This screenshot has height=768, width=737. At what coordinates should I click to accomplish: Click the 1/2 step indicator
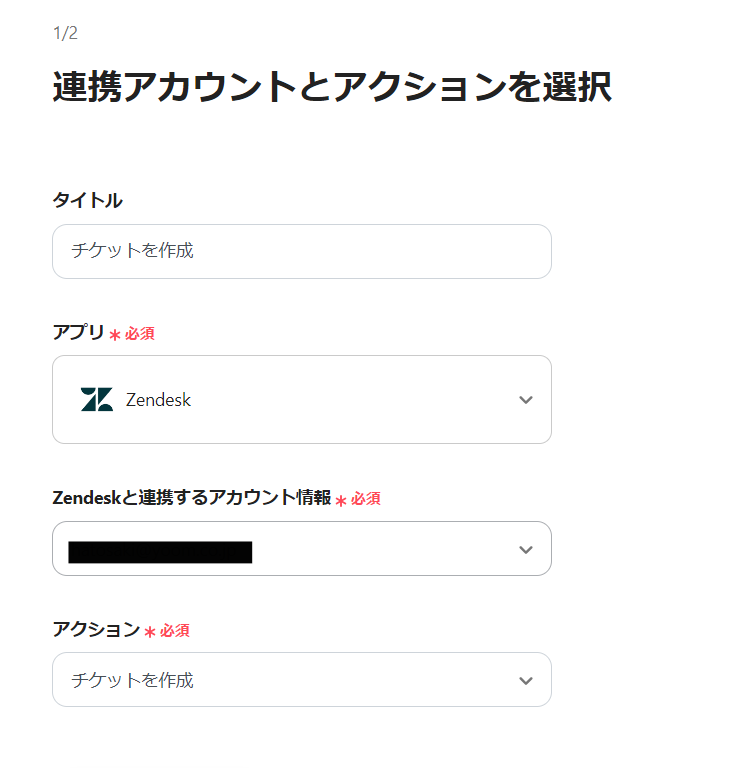point(65,33)
